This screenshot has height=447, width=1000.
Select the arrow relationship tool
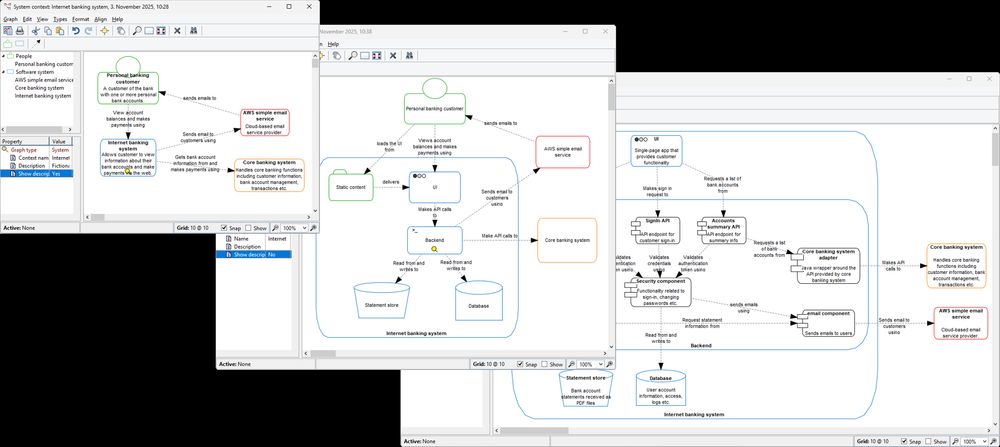[36, 44]
